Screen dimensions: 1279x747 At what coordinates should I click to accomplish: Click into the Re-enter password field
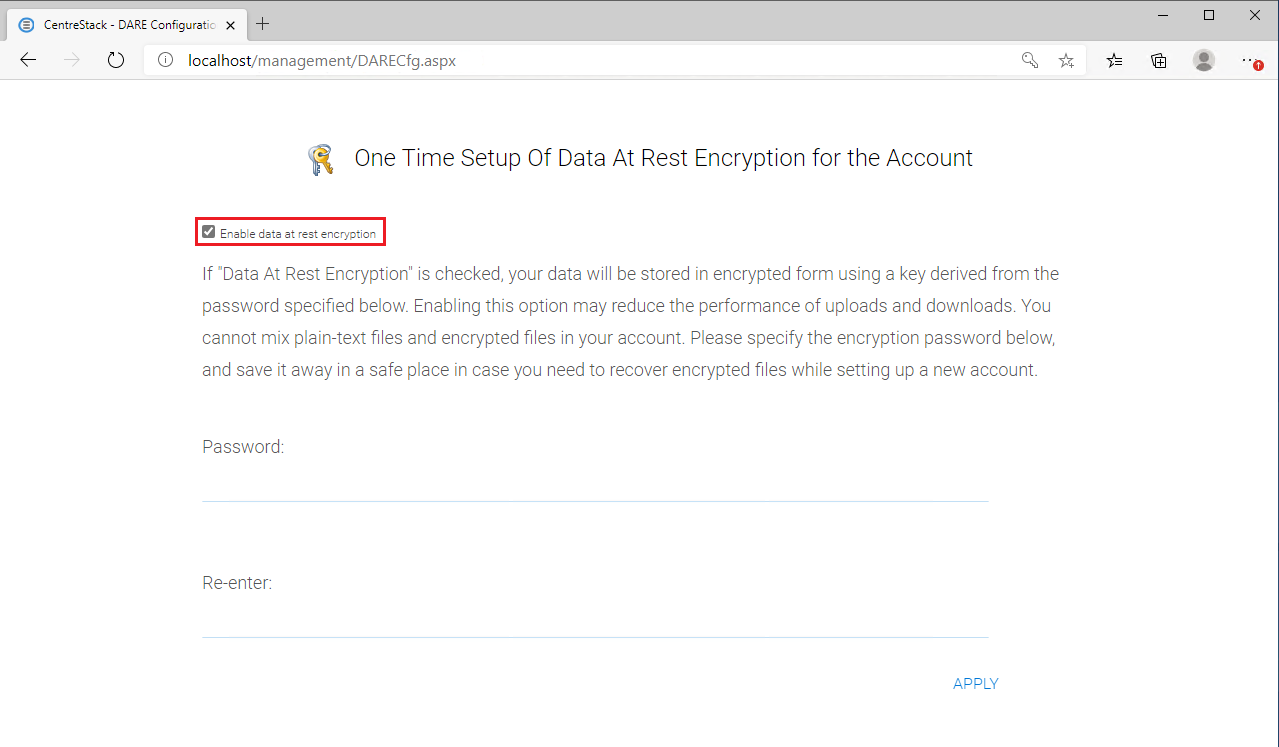click(595, 619)
